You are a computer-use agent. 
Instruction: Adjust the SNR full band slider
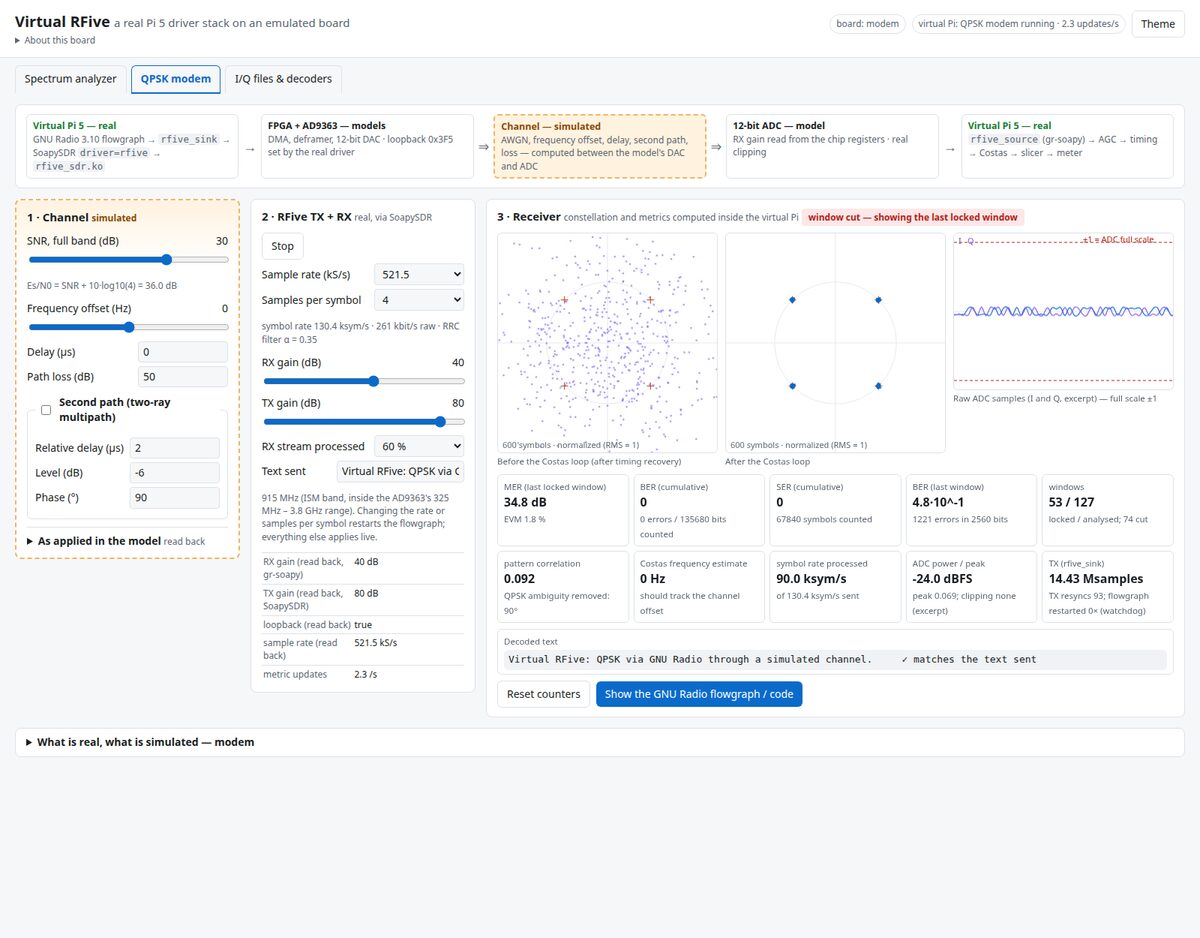click(x=128, y=259)
